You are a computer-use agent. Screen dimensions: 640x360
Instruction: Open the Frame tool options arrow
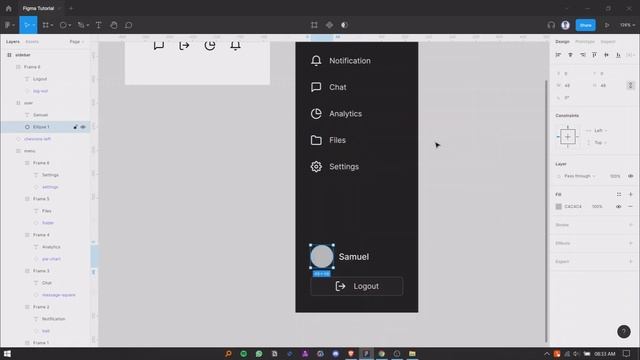coord(52,25)
